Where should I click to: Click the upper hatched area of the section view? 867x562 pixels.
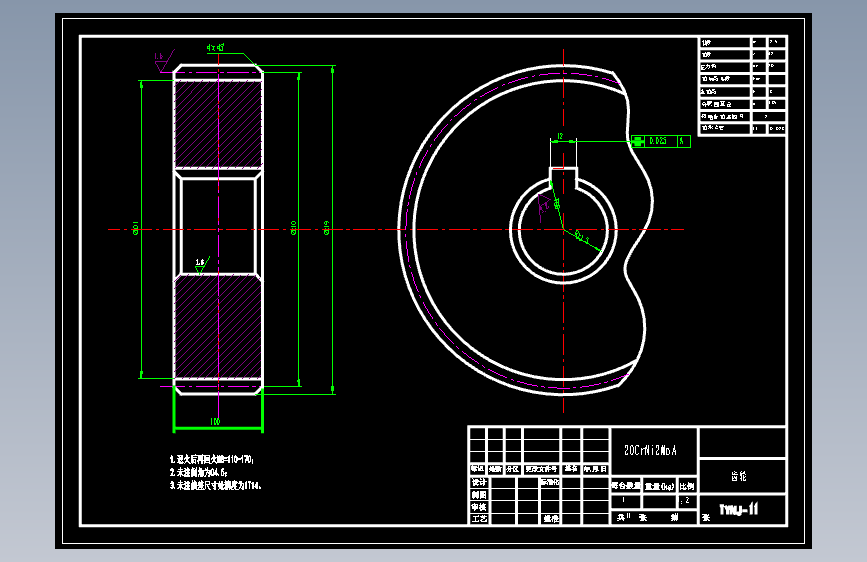pos(218,124)
